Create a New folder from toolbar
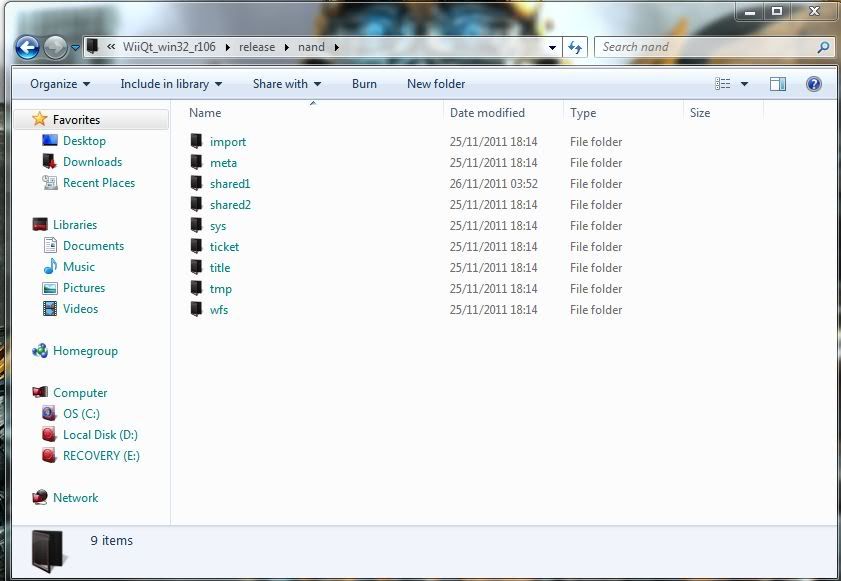 (436, 84)
